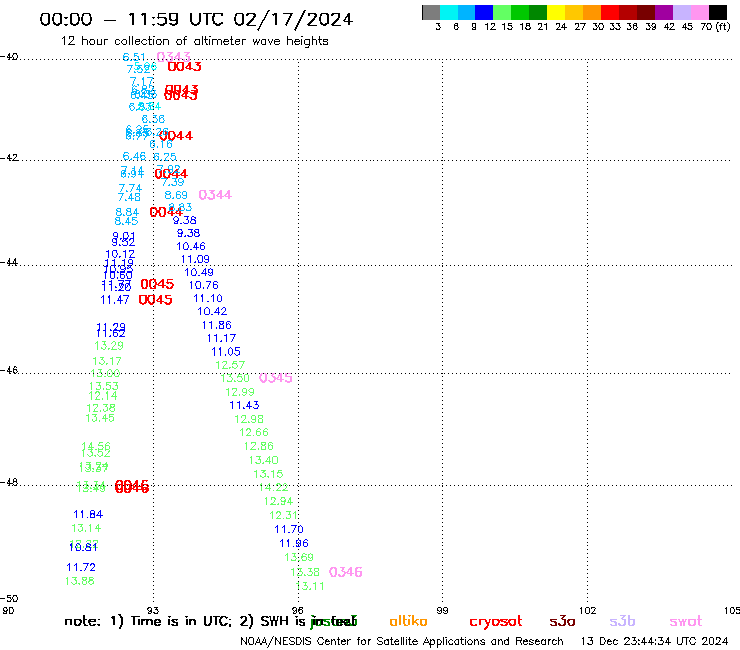Click the 'swot' satellite legend label
Image resolution: width=740 pixels, height=650 pixels.
(x=686, y=622)
